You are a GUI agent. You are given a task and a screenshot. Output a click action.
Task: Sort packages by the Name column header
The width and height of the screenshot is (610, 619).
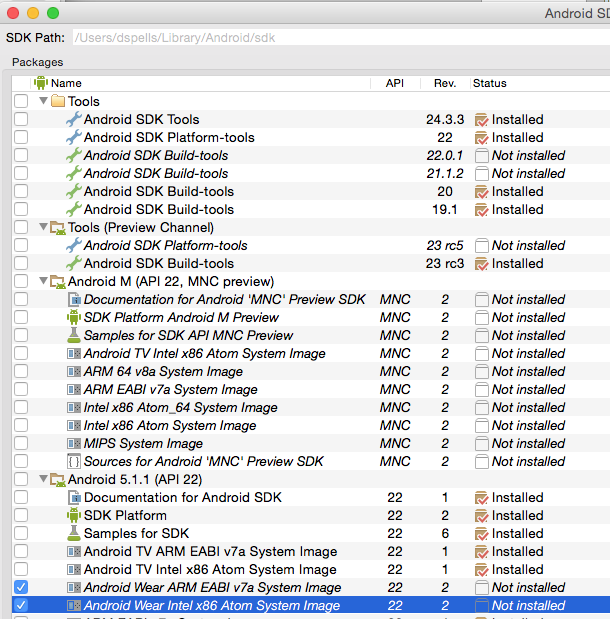click(x=201, y=83)
